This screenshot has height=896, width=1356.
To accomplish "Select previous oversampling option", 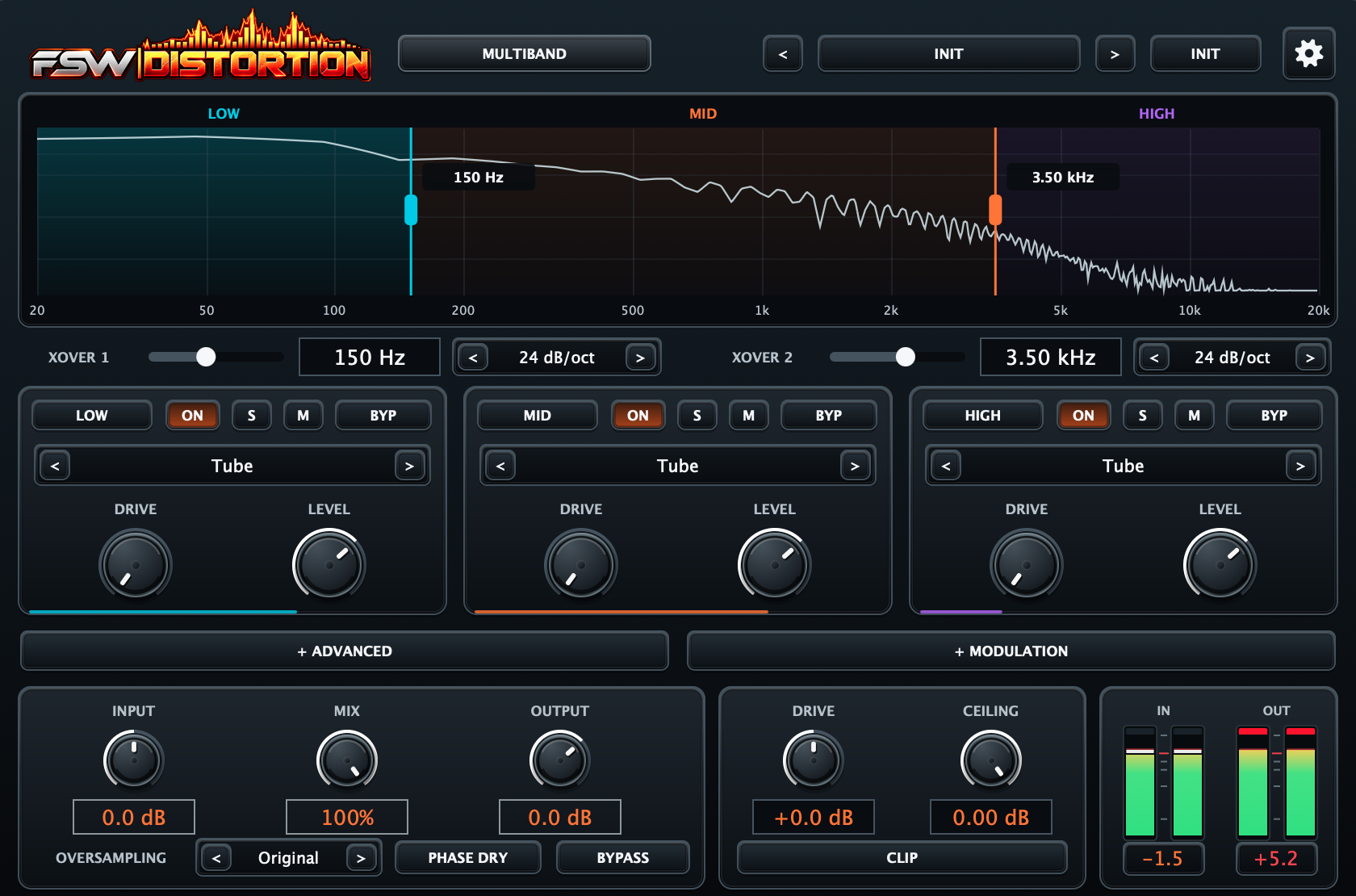I will point(216,858).
